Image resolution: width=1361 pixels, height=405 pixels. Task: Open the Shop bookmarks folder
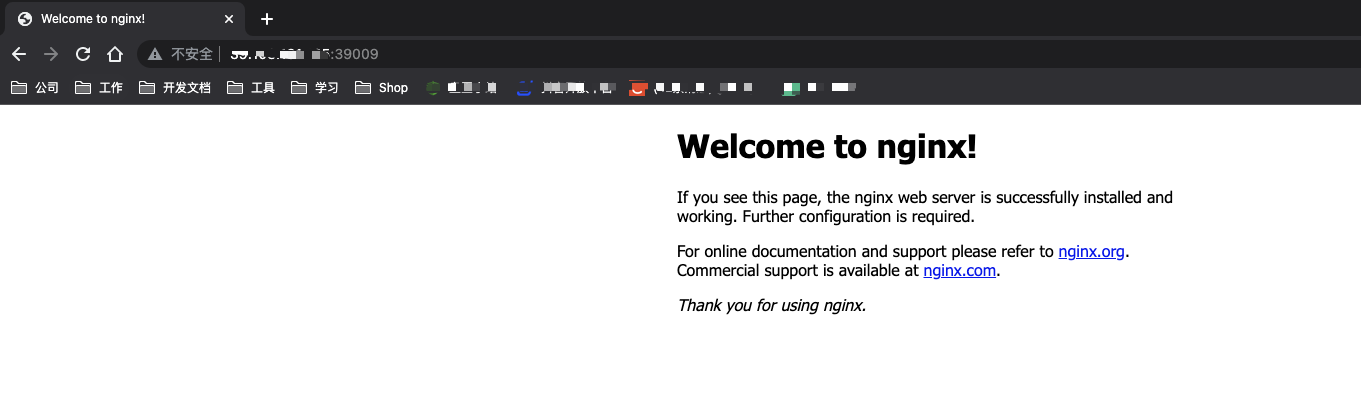[x=382, y=88]
